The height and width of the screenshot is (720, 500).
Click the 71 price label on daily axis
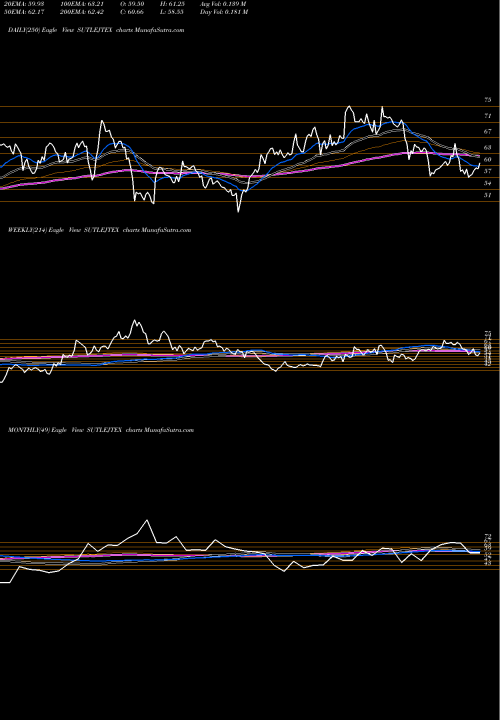(488, 116)
